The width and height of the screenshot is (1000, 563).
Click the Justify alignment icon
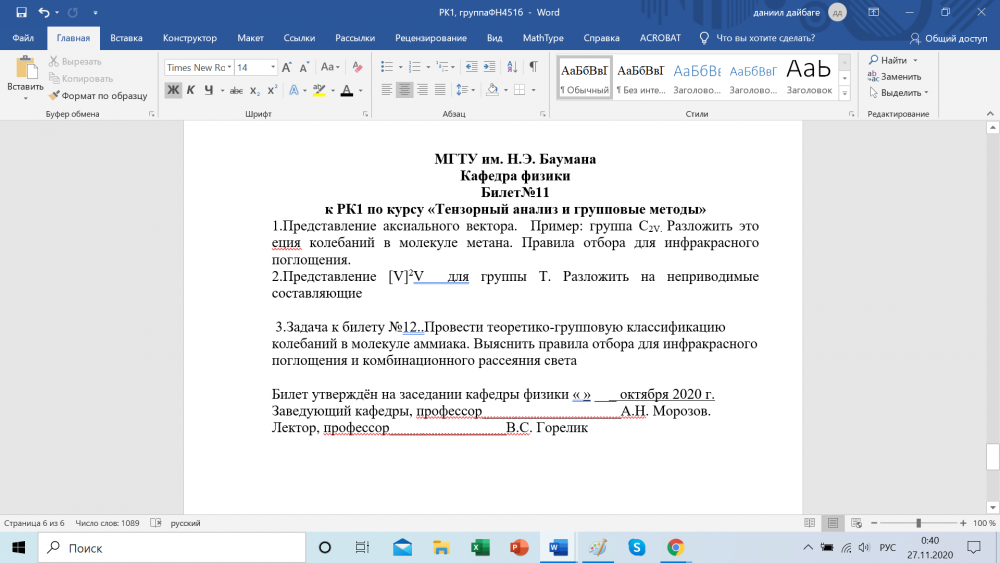point(440,90)
